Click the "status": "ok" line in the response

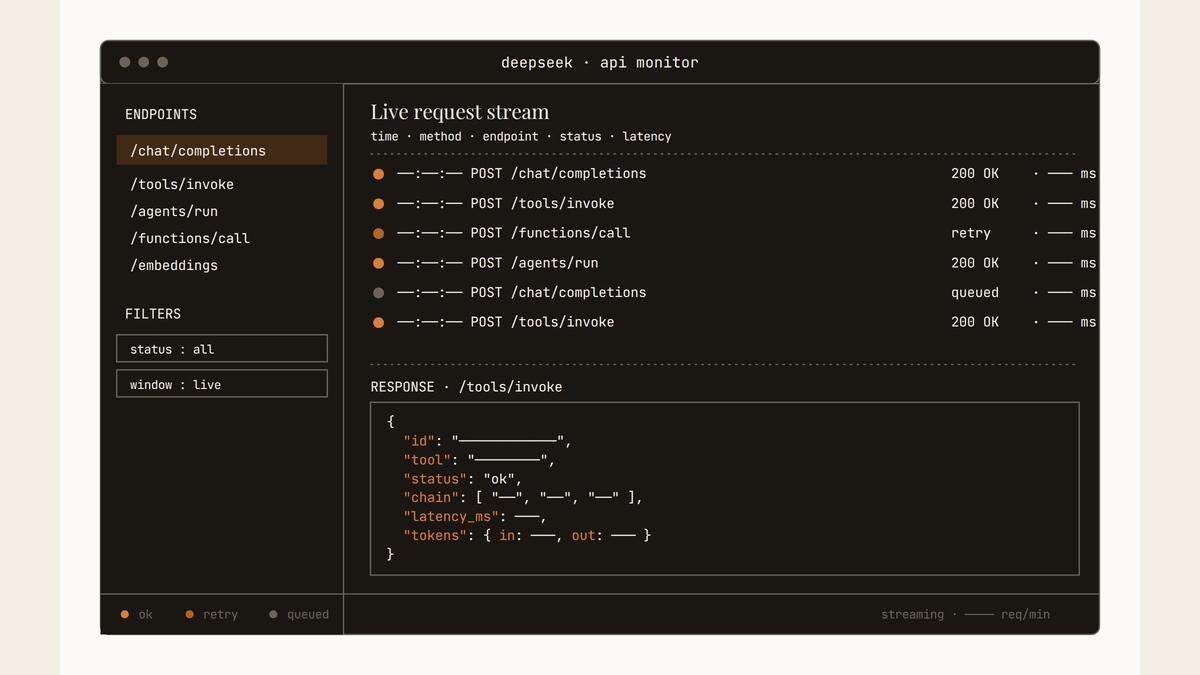click(463, 479)
